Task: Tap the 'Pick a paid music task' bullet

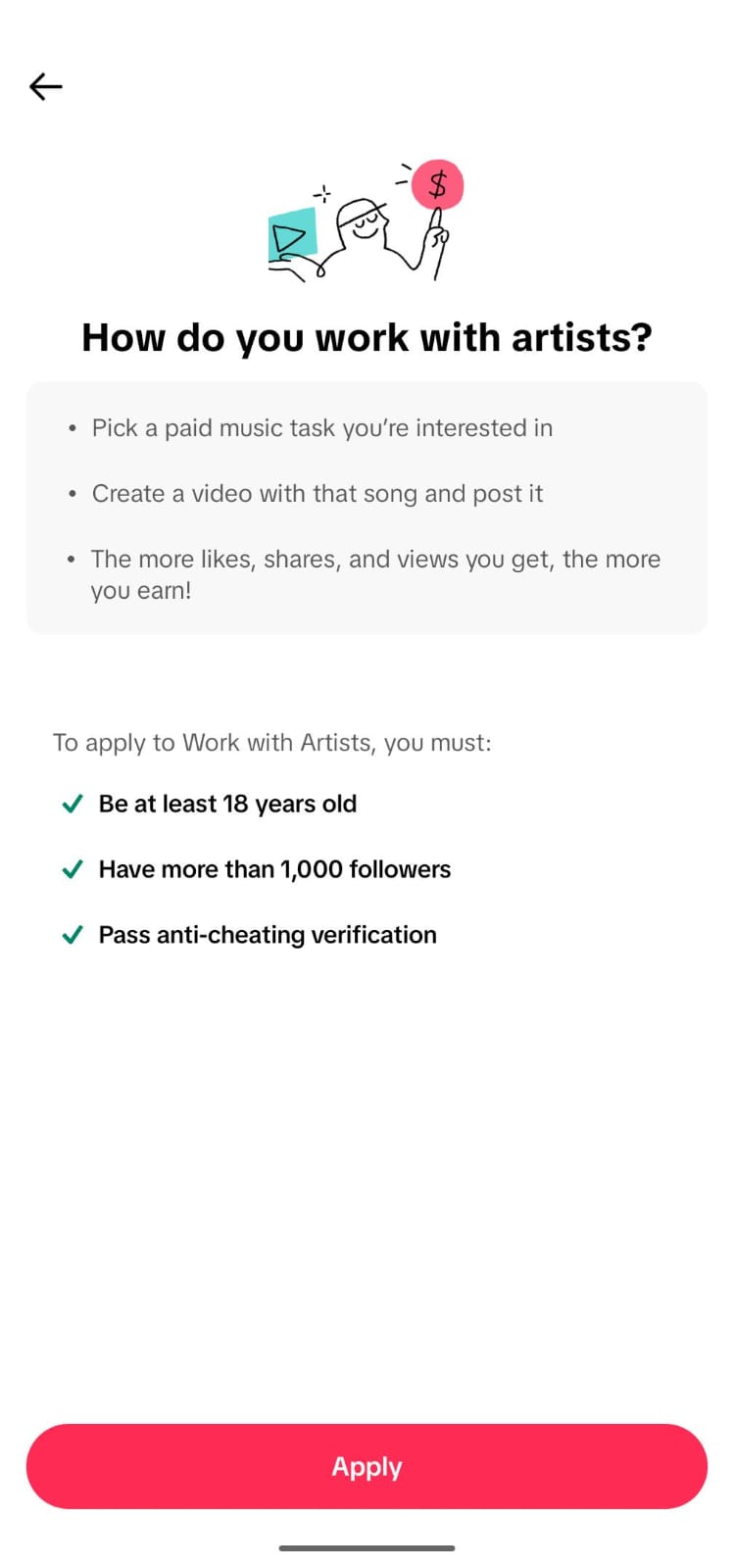Action: 322,428
